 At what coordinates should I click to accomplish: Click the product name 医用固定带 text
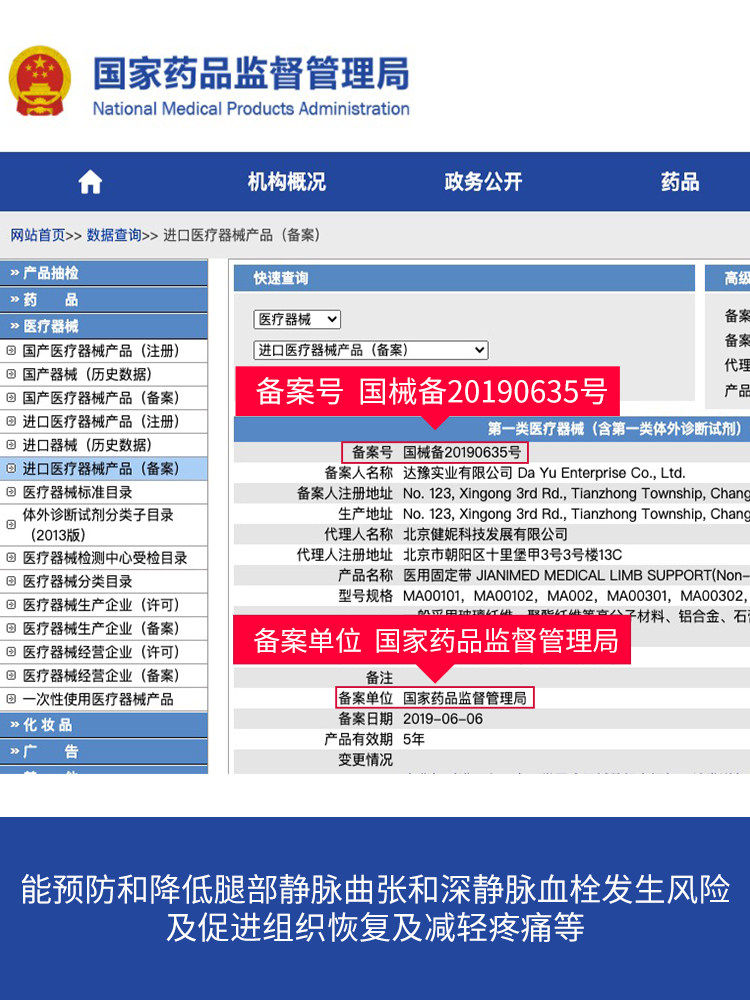(438, 575)
